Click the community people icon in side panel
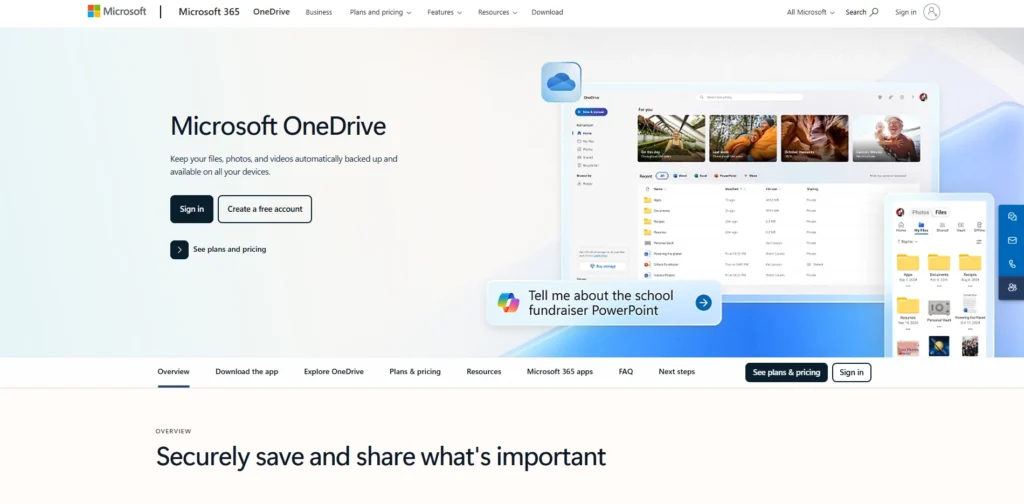This screenshot has height=504, width=1024. point(1012,287)
